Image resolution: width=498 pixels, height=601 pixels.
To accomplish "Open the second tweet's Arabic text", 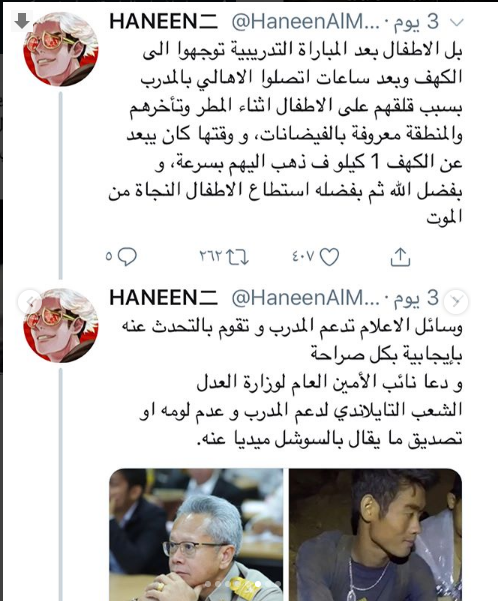I will click(x=291, y=382).
